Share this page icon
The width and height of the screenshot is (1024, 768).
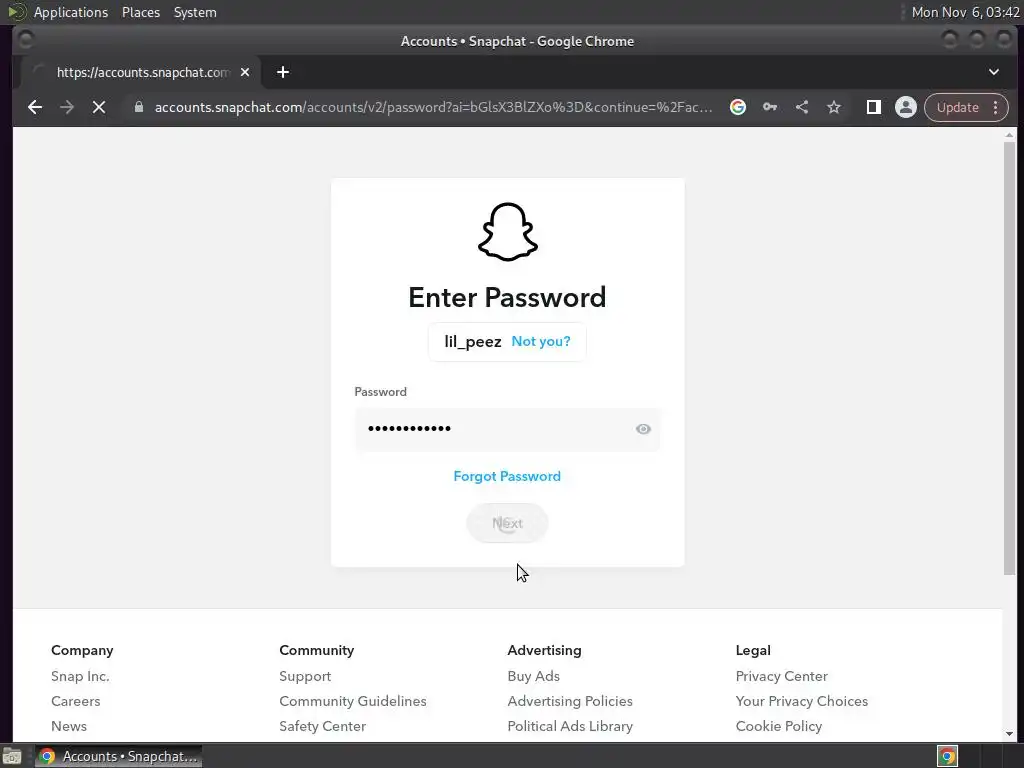pyautogui.click(x=802, y=107)
